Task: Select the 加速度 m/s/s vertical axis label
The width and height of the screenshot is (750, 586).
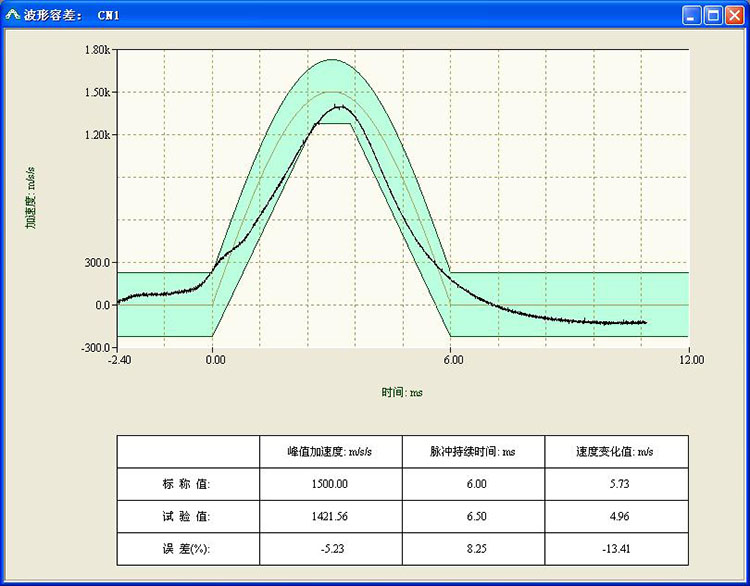Action: tap(31, 196)
